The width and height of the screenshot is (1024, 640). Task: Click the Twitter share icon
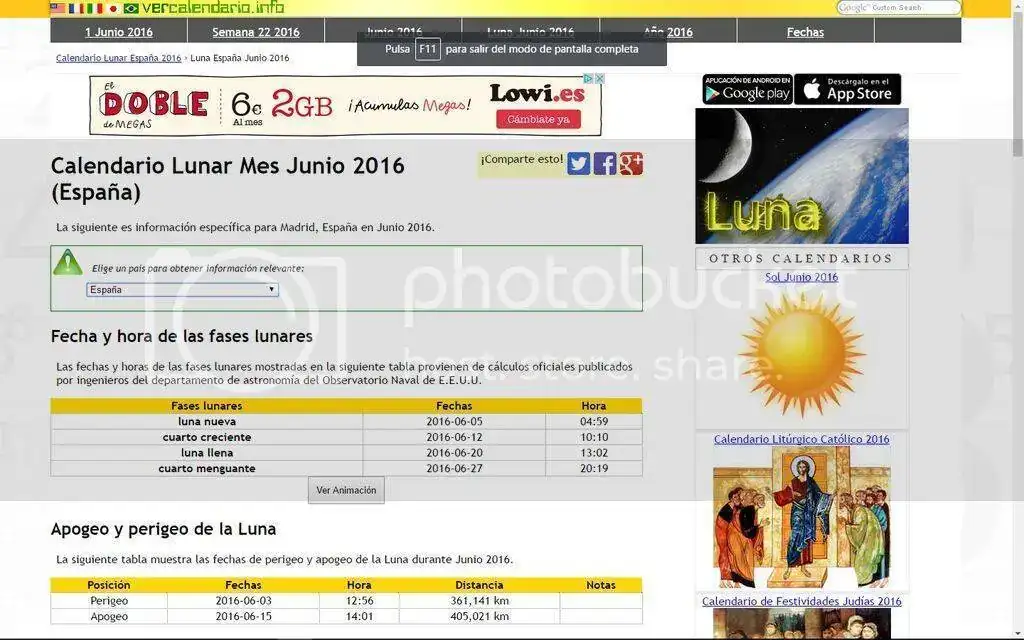point(579,164)
